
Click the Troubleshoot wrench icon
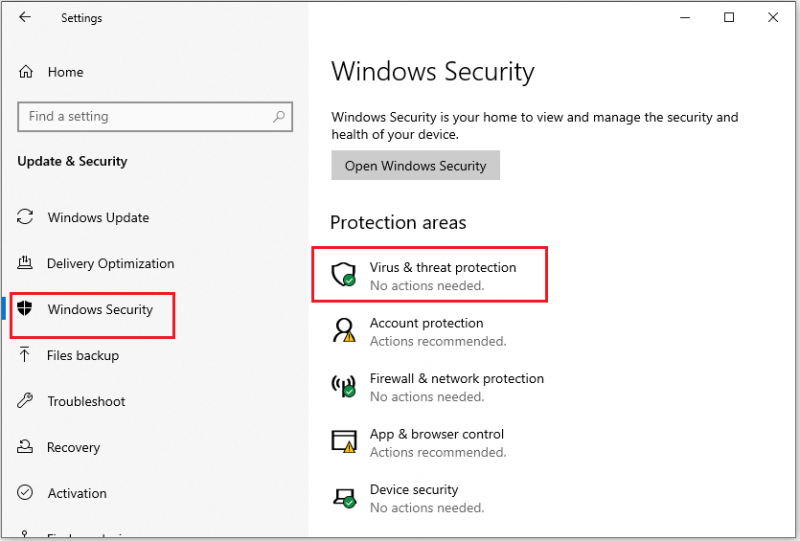[x=25, y=401]
